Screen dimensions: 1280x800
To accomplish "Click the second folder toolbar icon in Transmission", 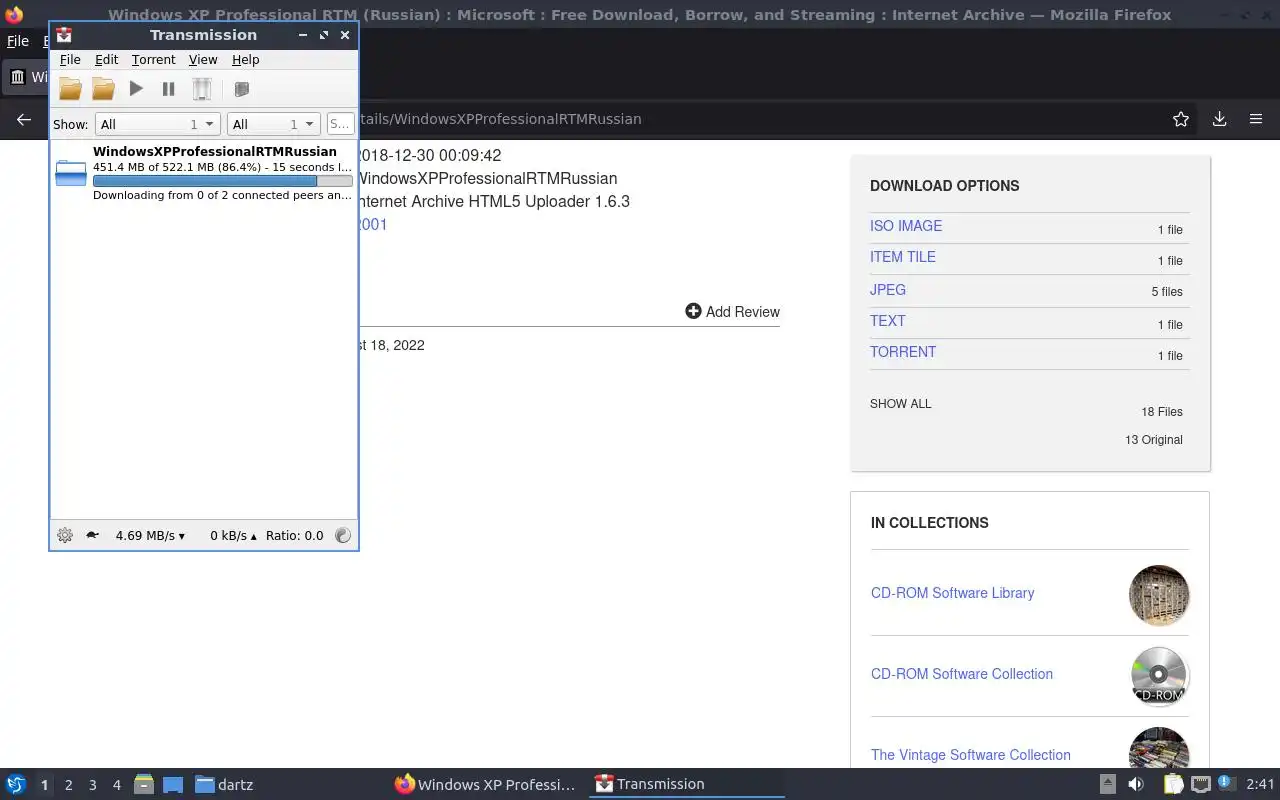I will 103,89.
